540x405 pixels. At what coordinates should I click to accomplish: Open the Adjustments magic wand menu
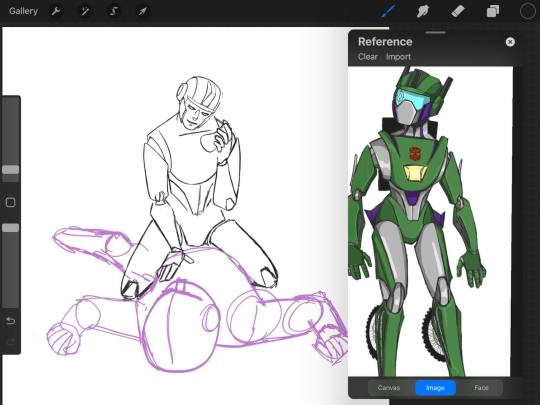pos(85,11)
